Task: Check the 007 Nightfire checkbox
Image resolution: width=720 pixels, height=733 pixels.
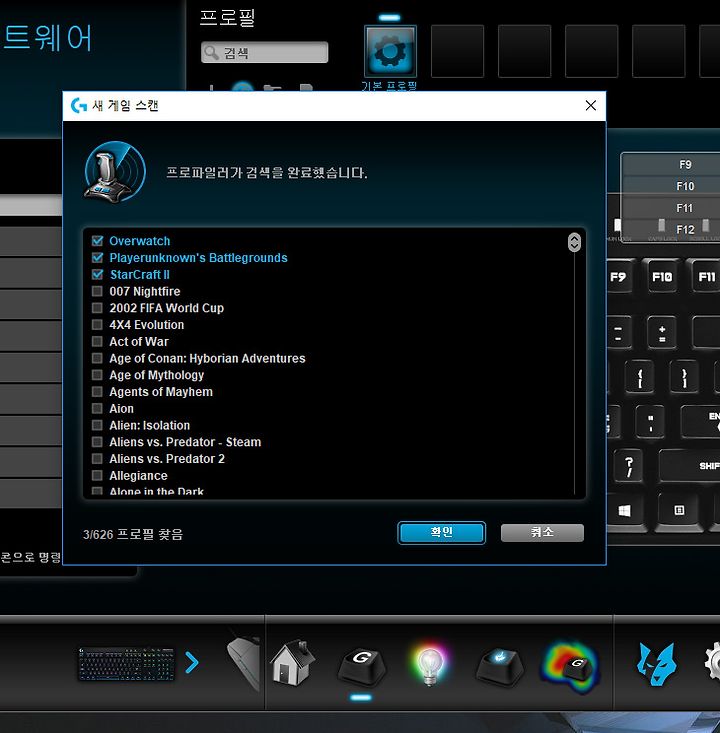Action: 97,291
